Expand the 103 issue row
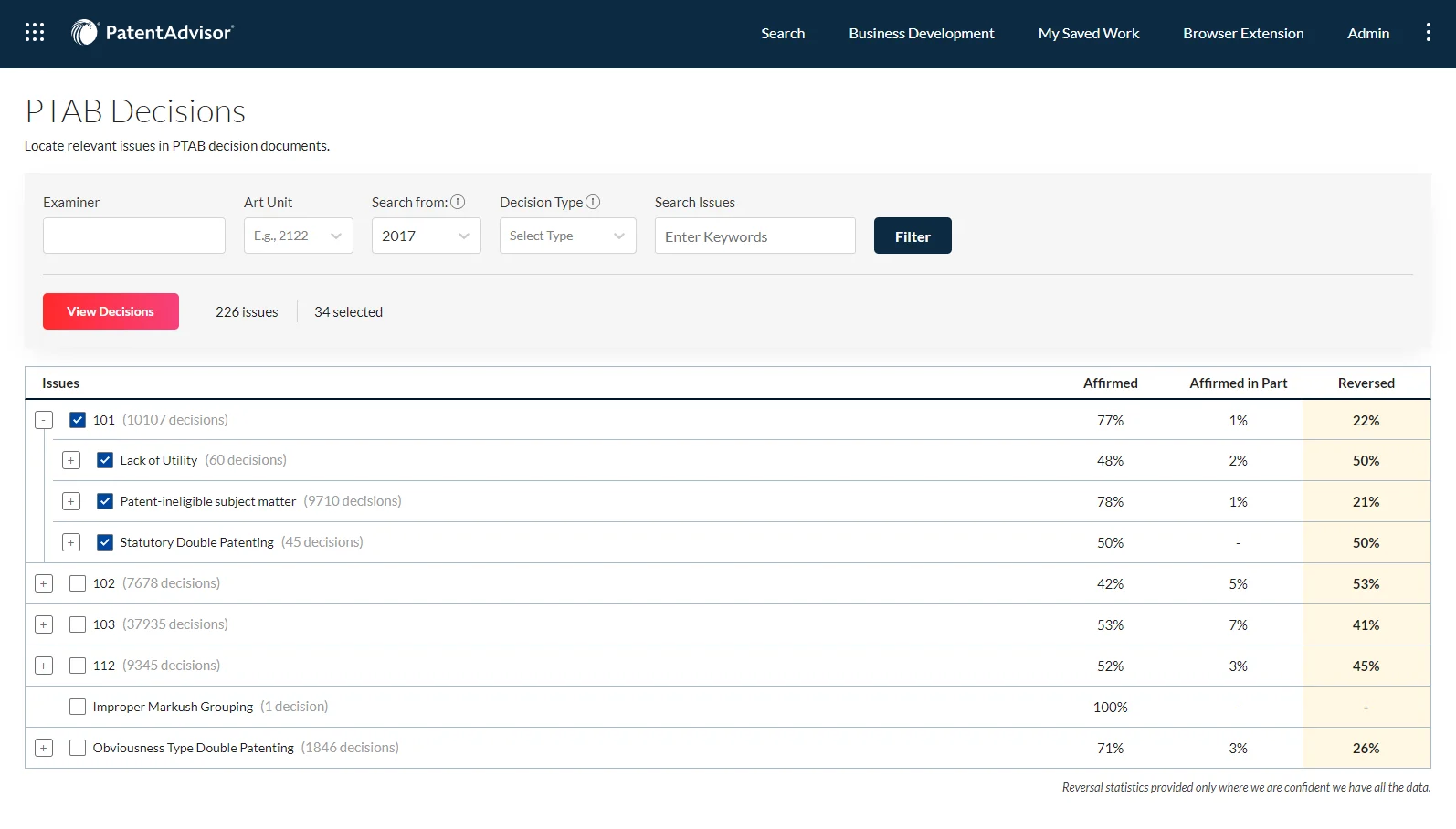The height and width of the screenshot is (829, 1456). [x=44, y=624]
